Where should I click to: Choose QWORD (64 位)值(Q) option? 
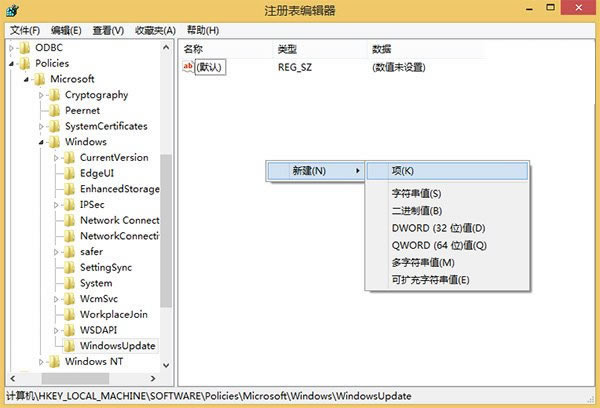[447, 245]
